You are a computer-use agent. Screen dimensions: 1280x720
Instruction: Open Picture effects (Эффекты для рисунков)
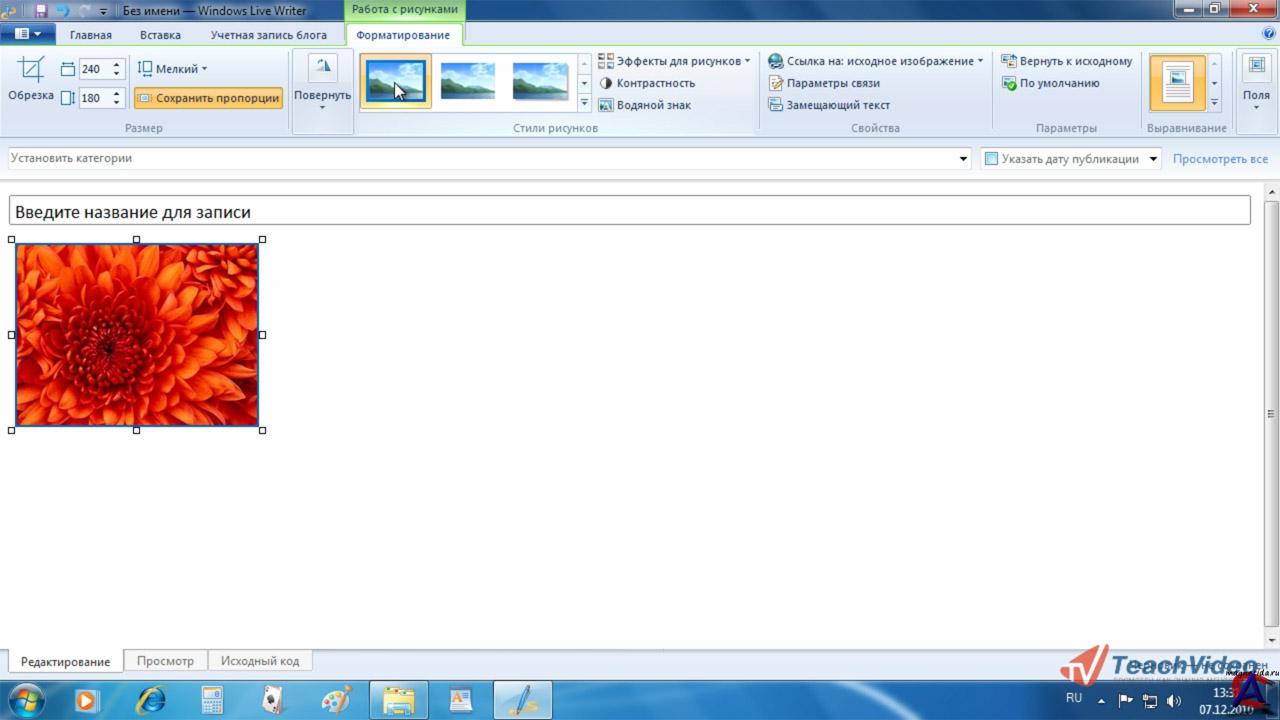coord(674,61)
